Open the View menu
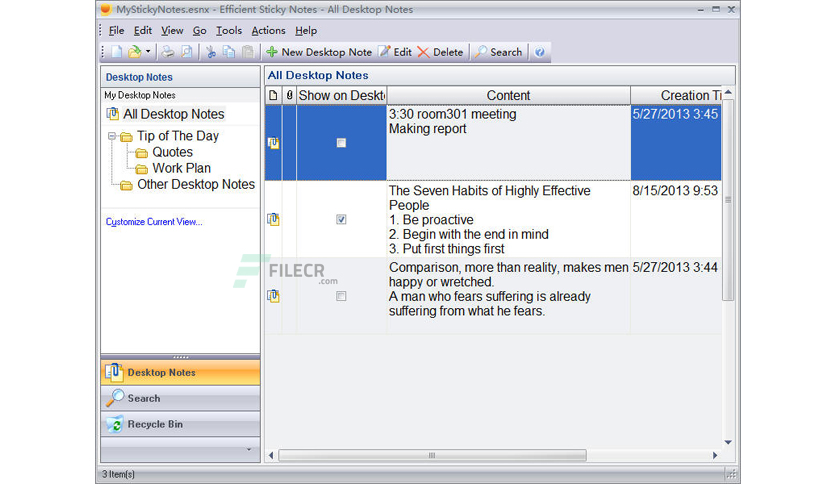This screenshot has width=836, height=484. pyautogui.click(x=172, y=30)
